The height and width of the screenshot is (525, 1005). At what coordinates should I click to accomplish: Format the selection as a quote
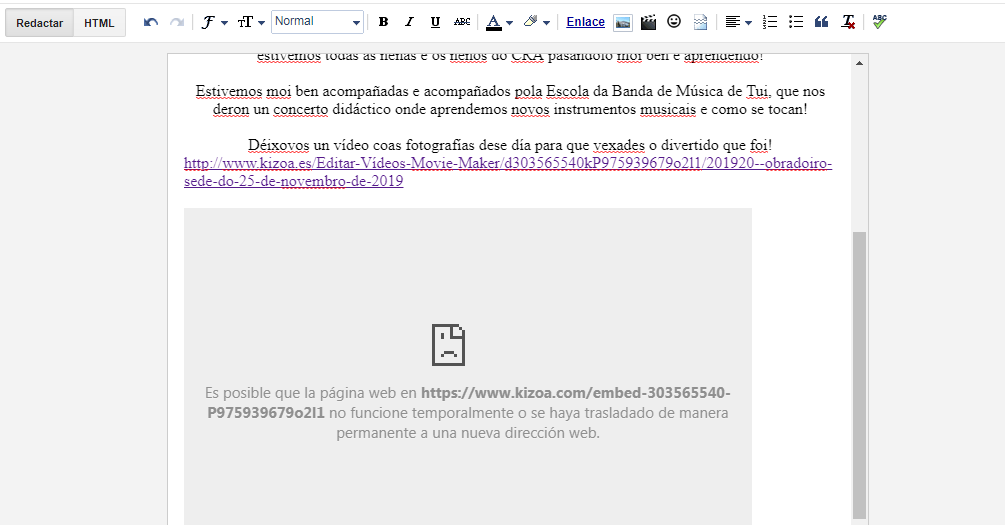pyautogui.click(x=821, y=22)
